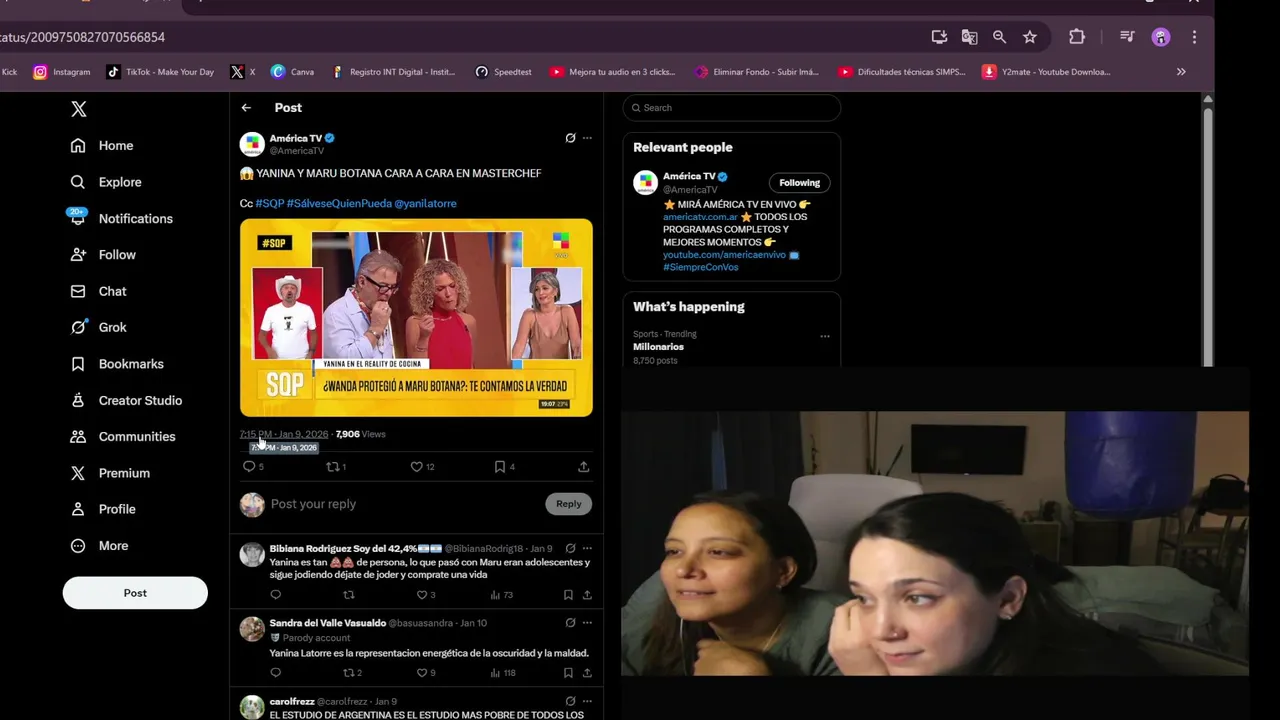Click the zoom magnifier in address bar
The image size is (1280, 720).
click(999, 37)
